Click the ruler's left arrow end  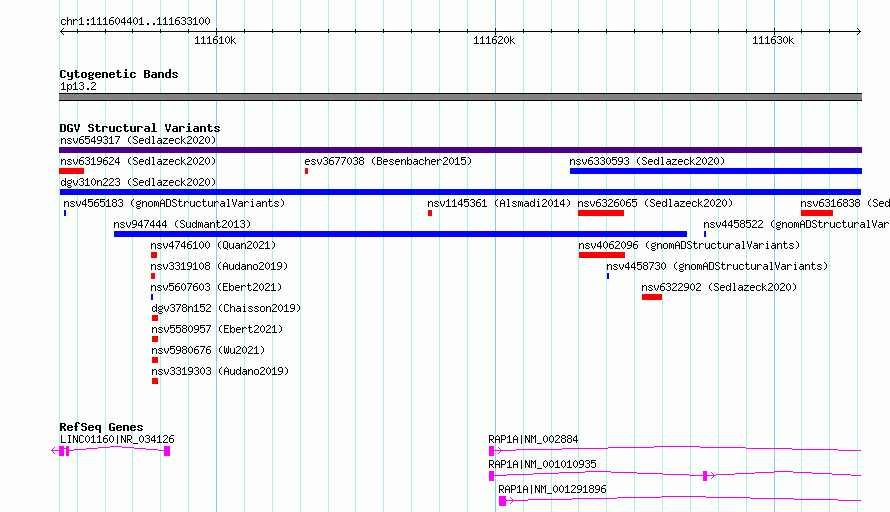coord(62,32)
